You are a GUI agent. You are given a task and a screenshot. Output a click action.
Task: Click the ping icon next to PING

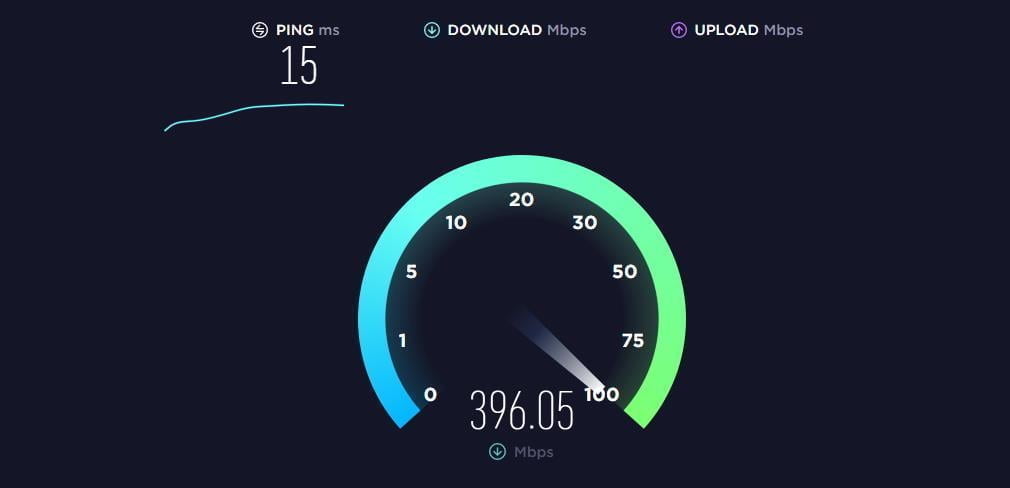(x=260, y=30)
